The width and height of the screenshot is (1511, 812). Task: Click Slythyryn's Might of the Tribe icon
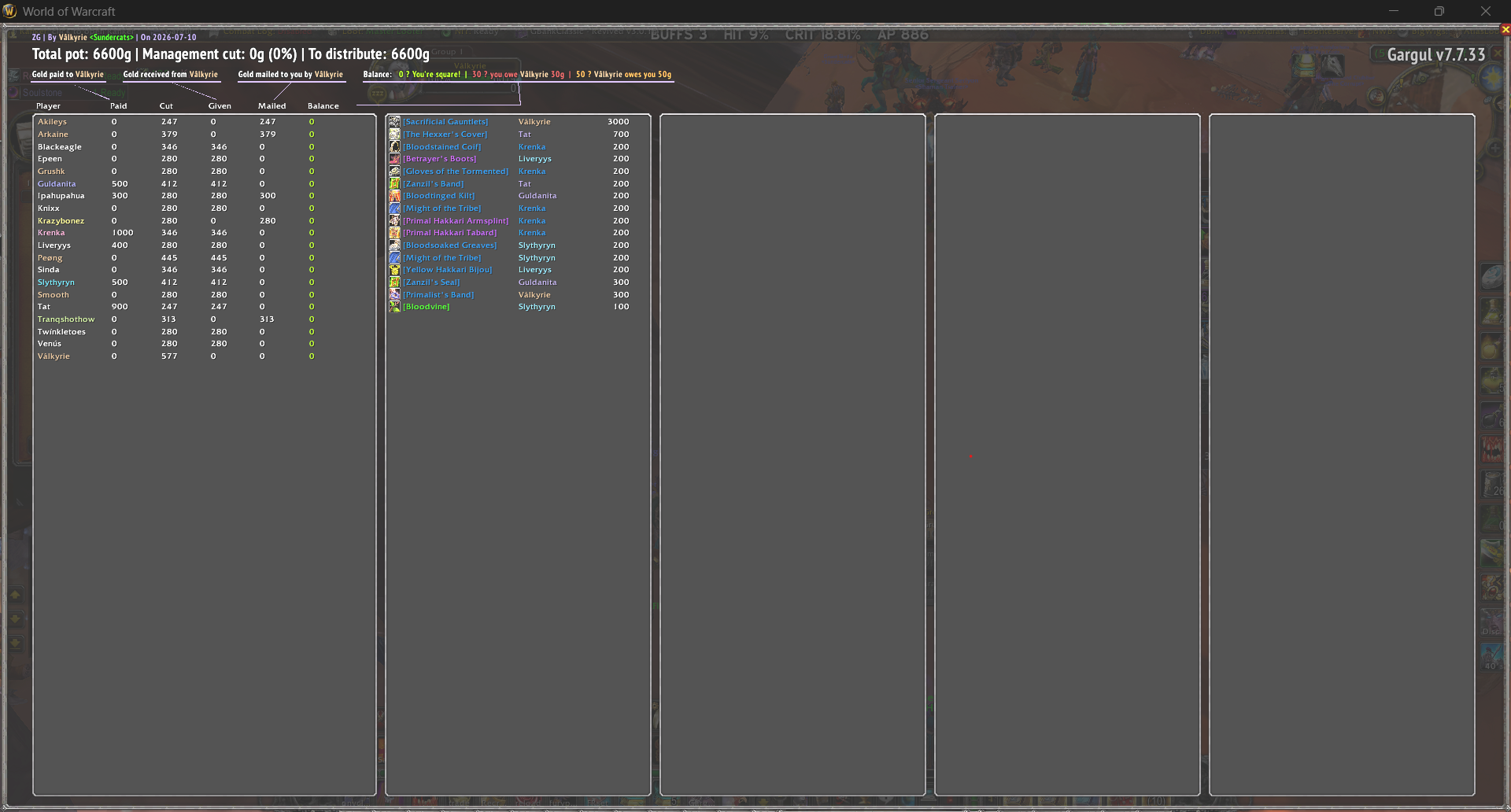[395, 258]
